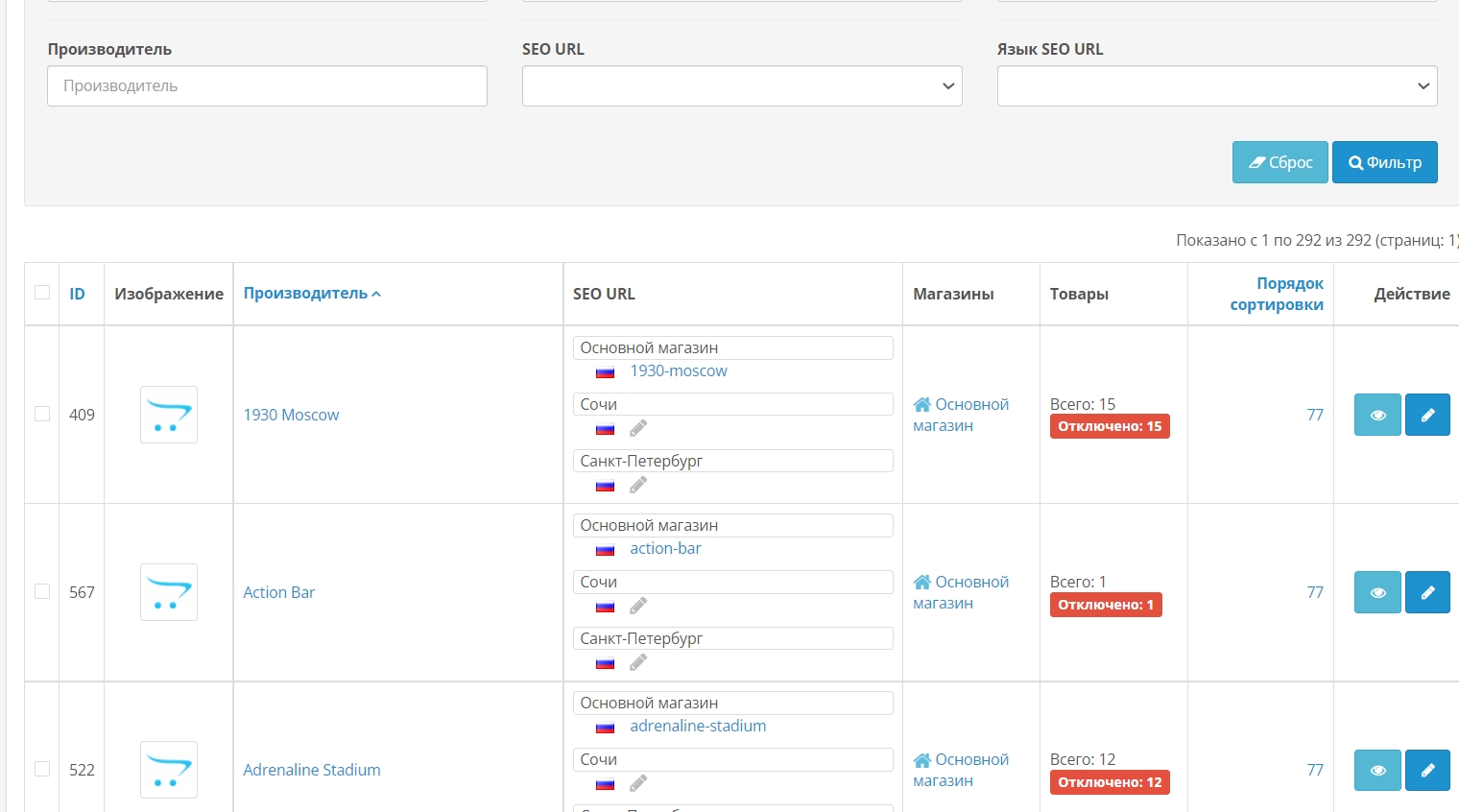Screen dimensions: 1459x812
Task: Check the row checkbox for ID 567
Action: point(42,591)
